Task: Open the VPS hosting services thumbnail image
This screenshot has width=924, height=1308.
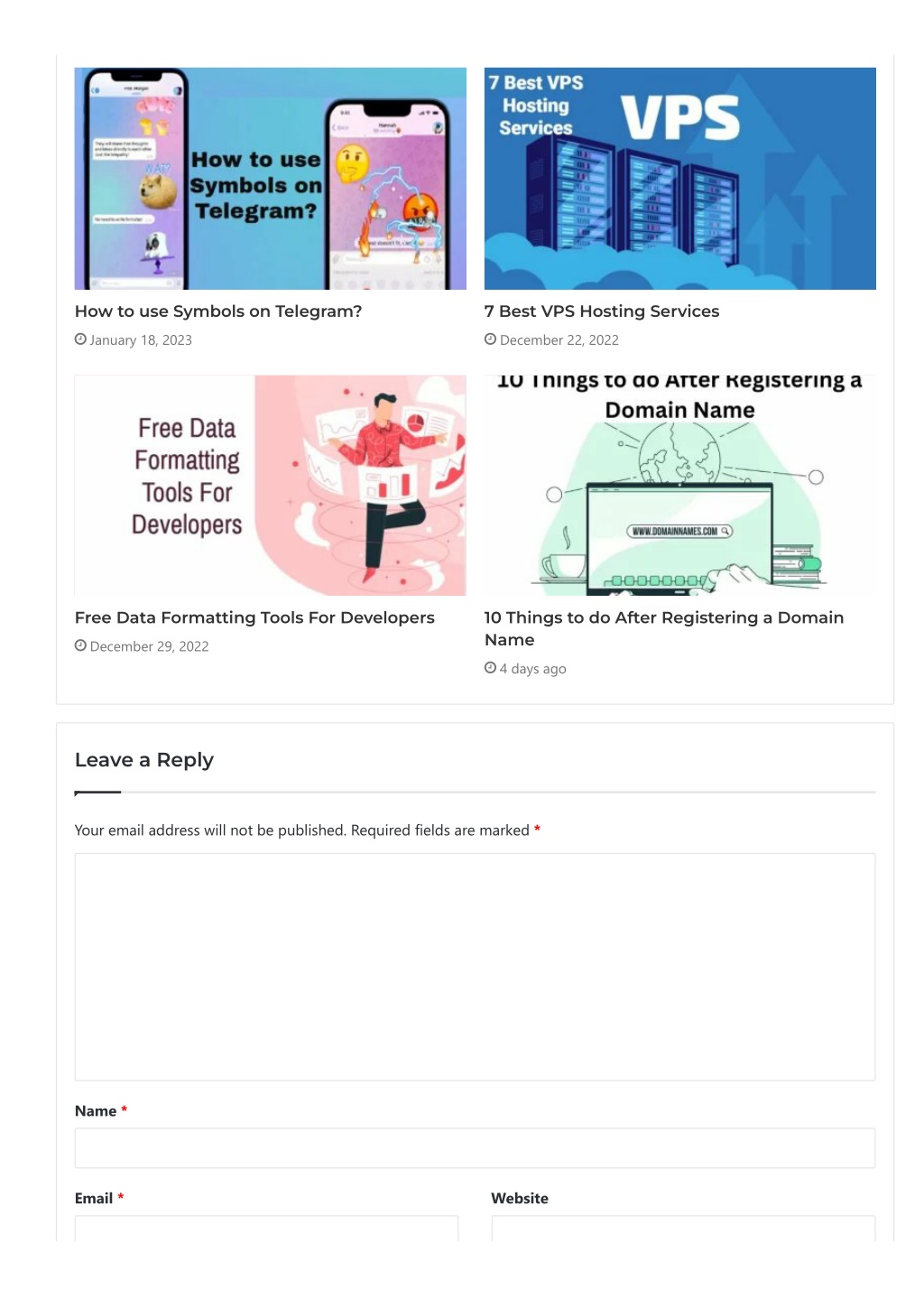Action: click(680, 179)
